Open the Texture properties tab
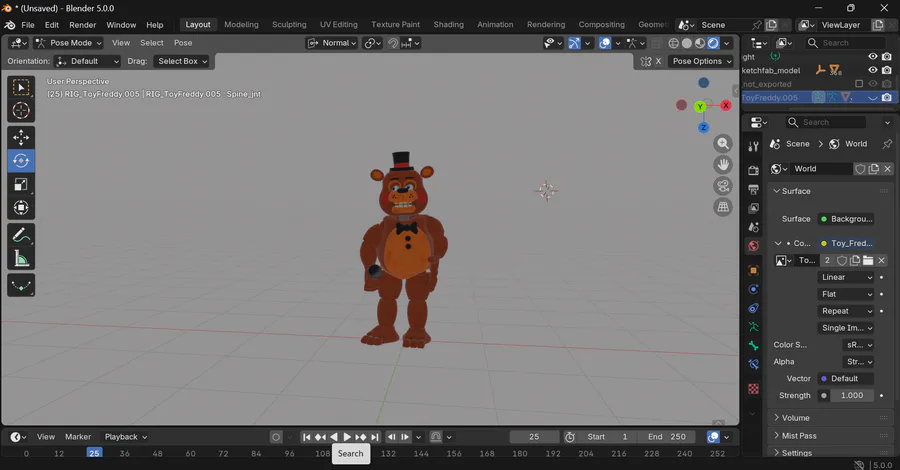This screenshot has width=900, height=470. [x=754, y=389]
